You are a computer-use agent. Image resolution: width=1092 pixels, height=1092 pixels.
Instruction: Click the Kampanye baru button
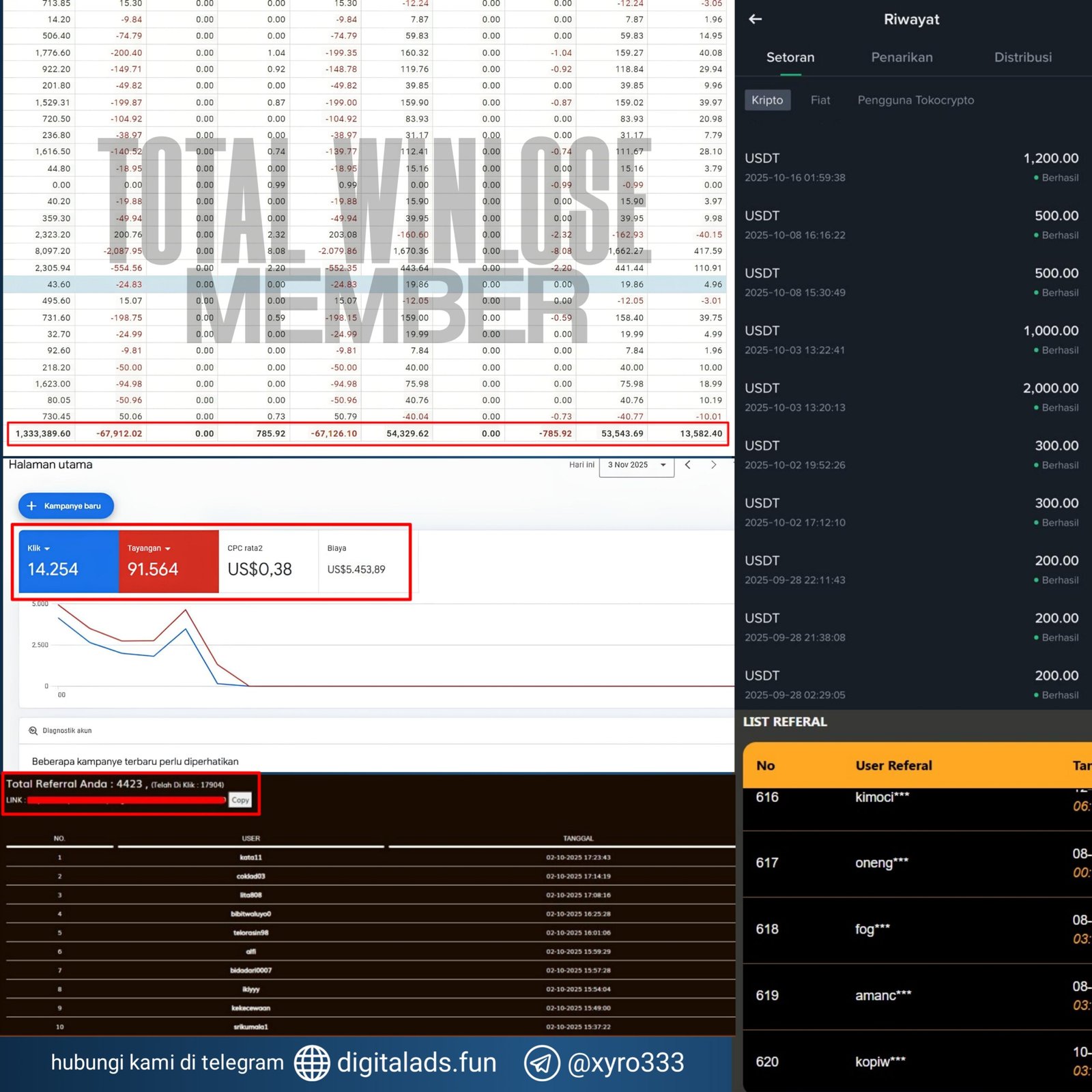[x=66, y=506]
